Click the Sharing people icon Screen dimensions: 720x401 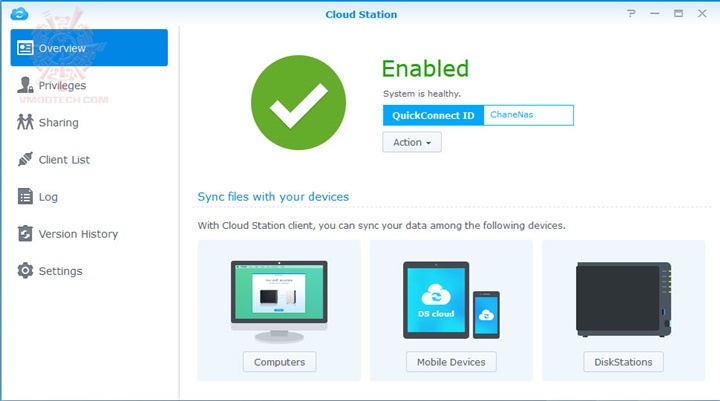[x=25, y=122]
